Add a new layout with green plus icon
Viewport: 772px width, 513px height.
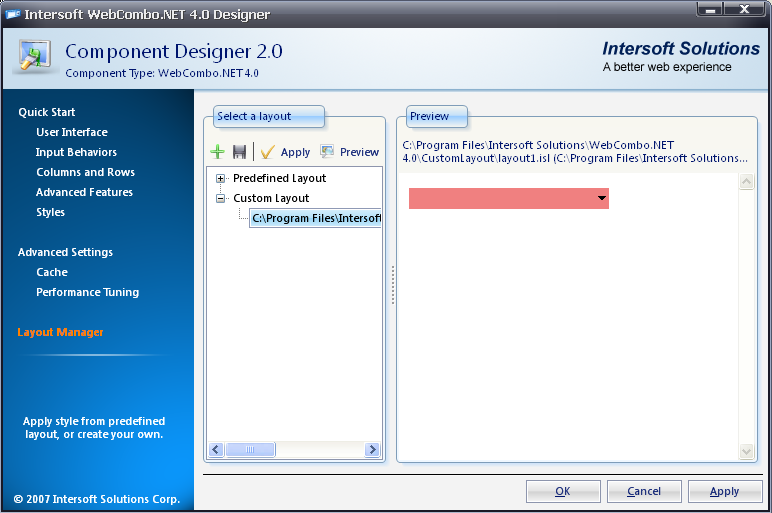[217, 152]
